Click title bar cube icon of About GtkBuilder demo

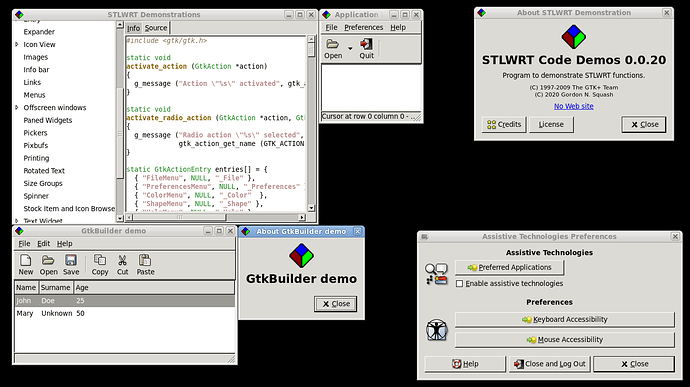click(x=246, y=231)
